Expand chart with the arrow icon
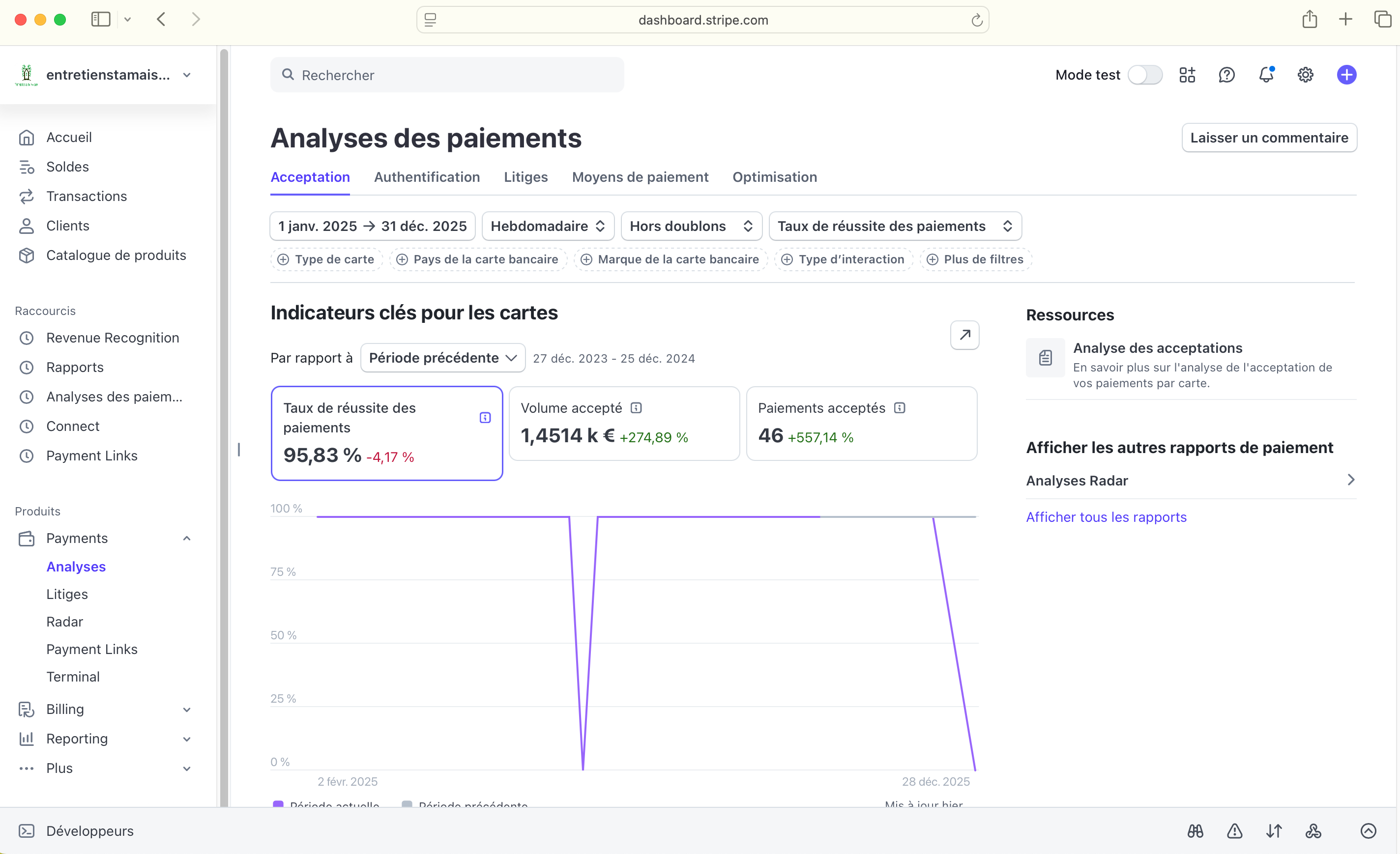Image resolution: width=1400 pixels, height=854 pixels. click(x=964, y=335)
